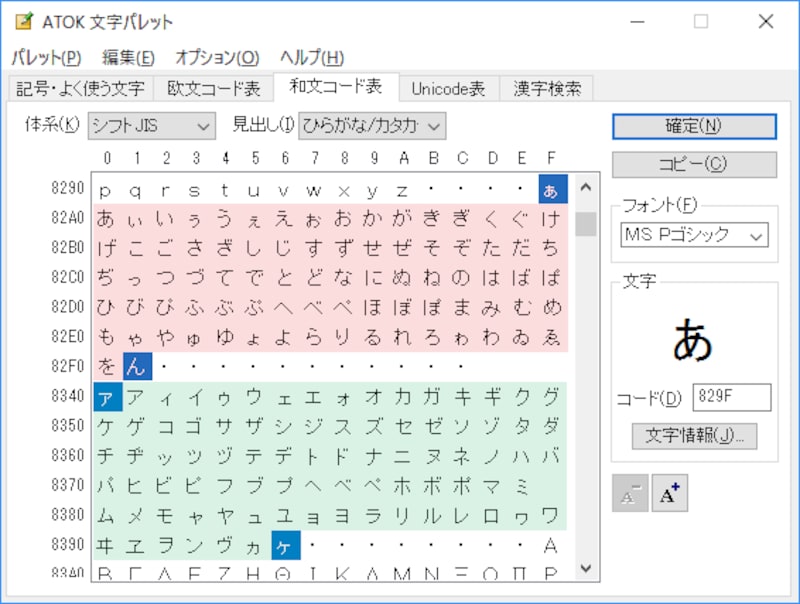Screen dimensions: 800x604
Task: Switch to the Unicode表 tab
Action: 447,88
